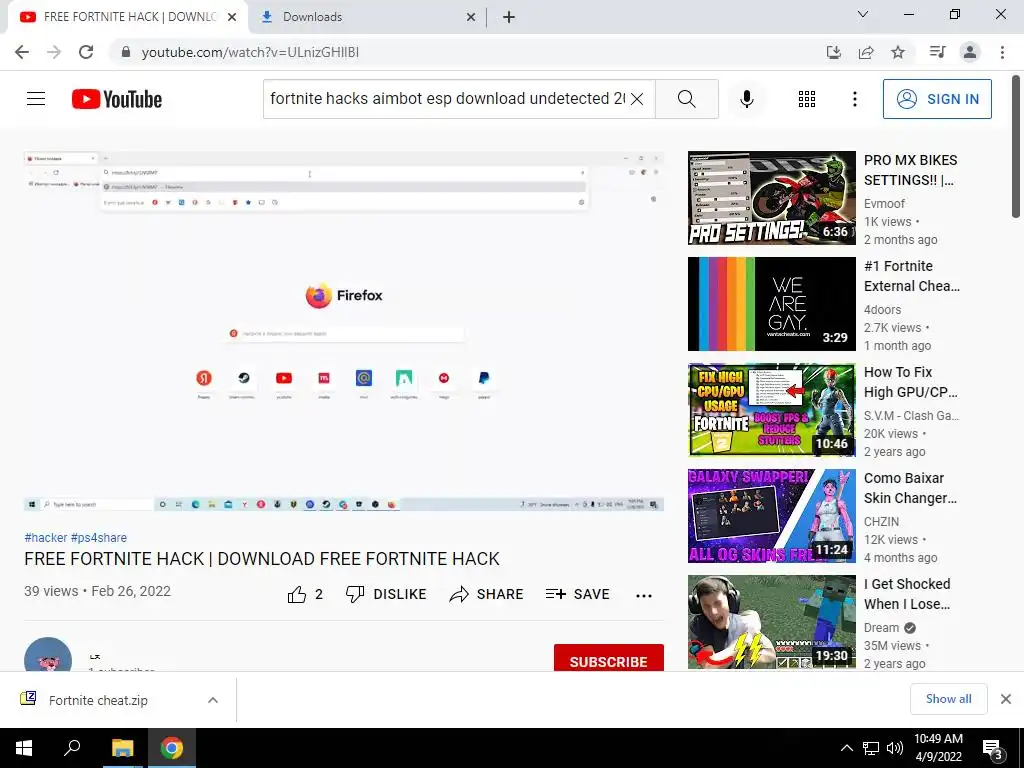The width and height of the screenshot is (1024, 768).
Task: Show hidden system tray icons
Action: [846, 748]
